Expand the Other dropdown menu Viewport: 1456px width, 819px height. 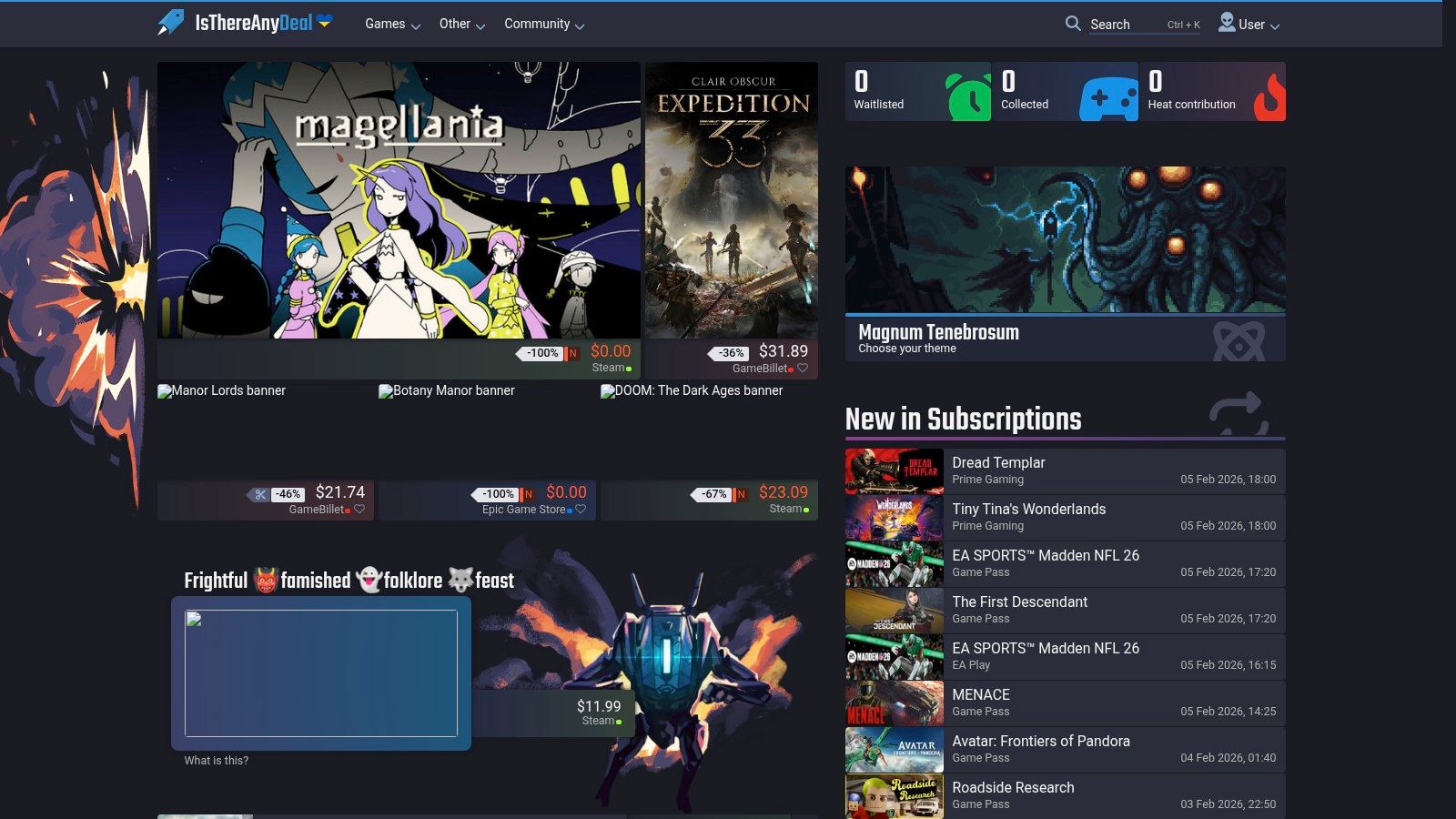tap(461, 25)
